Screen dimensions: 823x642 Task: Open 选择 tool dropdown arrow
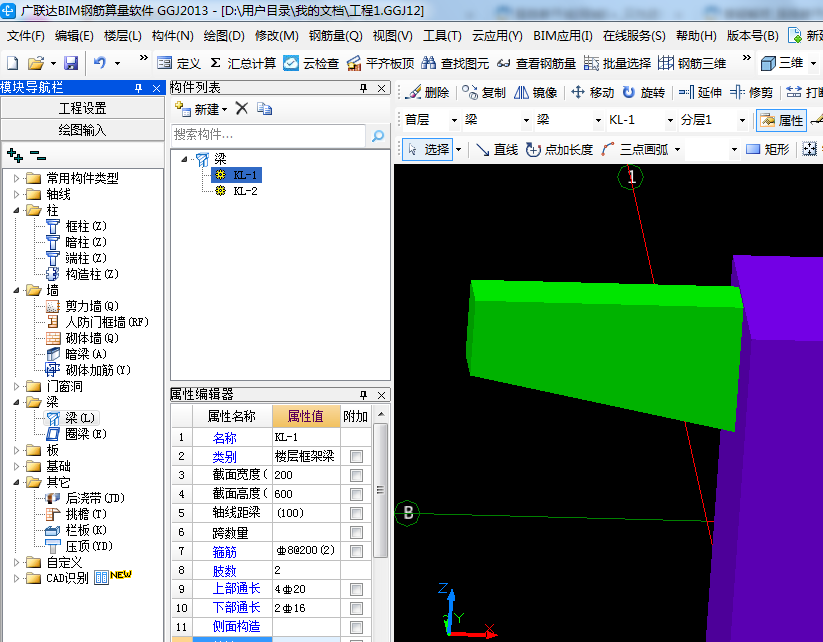tap(459, 150)
